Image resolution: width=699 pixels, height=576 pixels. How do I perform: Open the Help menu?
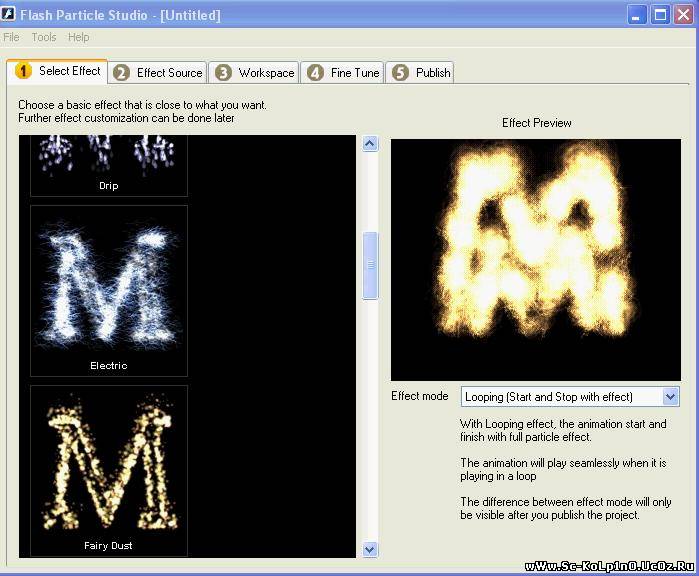tap(78, 37)
